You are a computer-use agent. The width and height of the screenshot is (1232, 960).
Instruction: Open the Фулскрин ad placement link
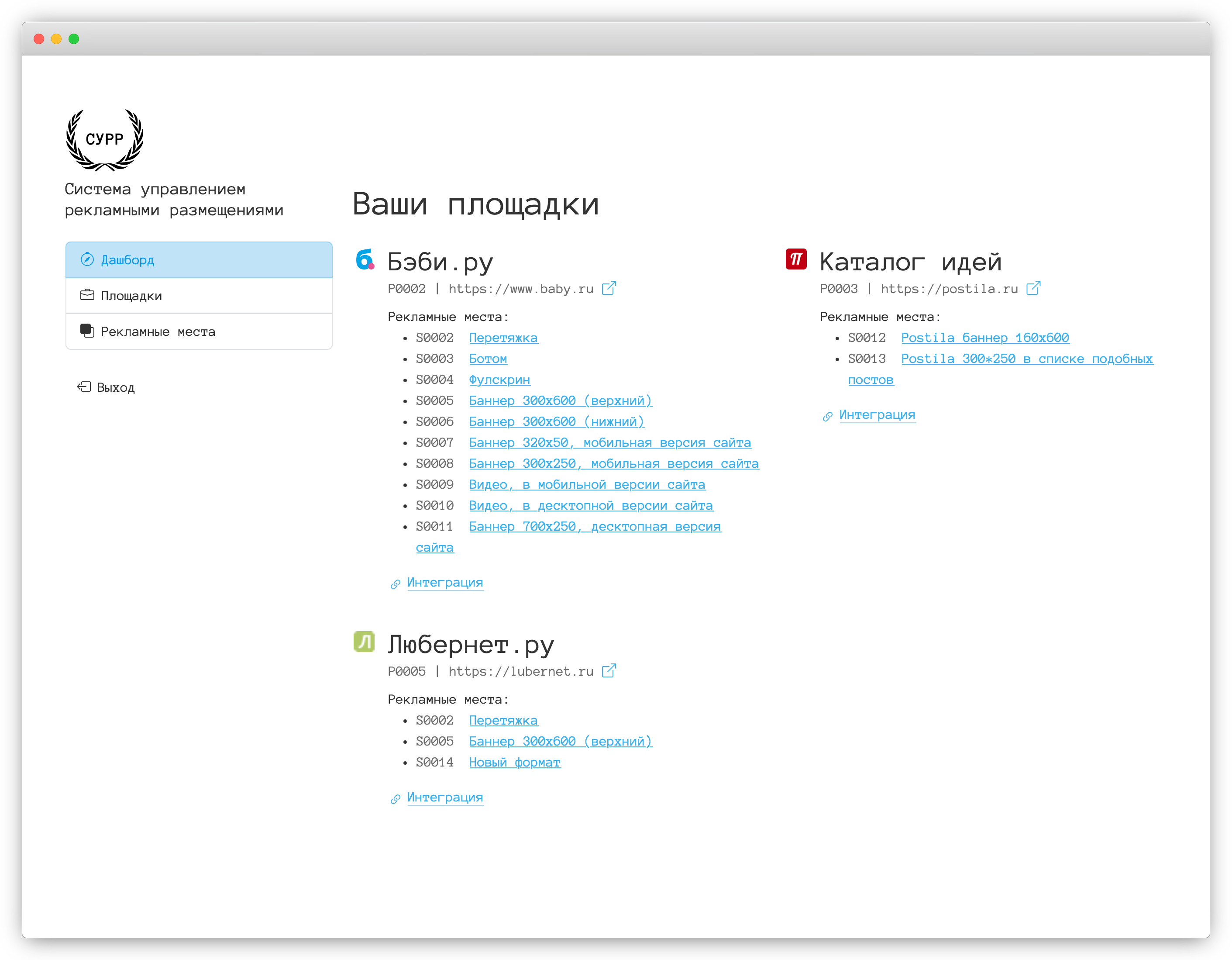(x=499, y=380)
